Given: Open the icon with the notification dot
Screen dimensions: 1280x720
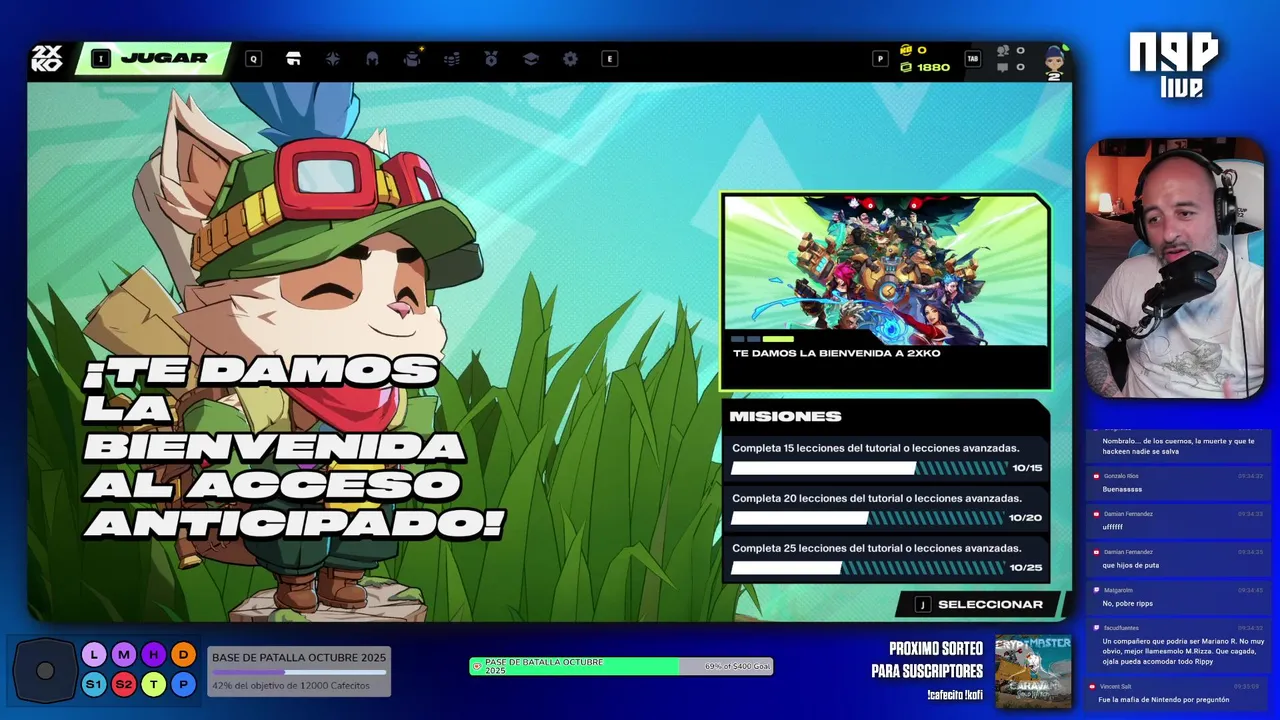Looking at the screenshot, I should 412,58.
